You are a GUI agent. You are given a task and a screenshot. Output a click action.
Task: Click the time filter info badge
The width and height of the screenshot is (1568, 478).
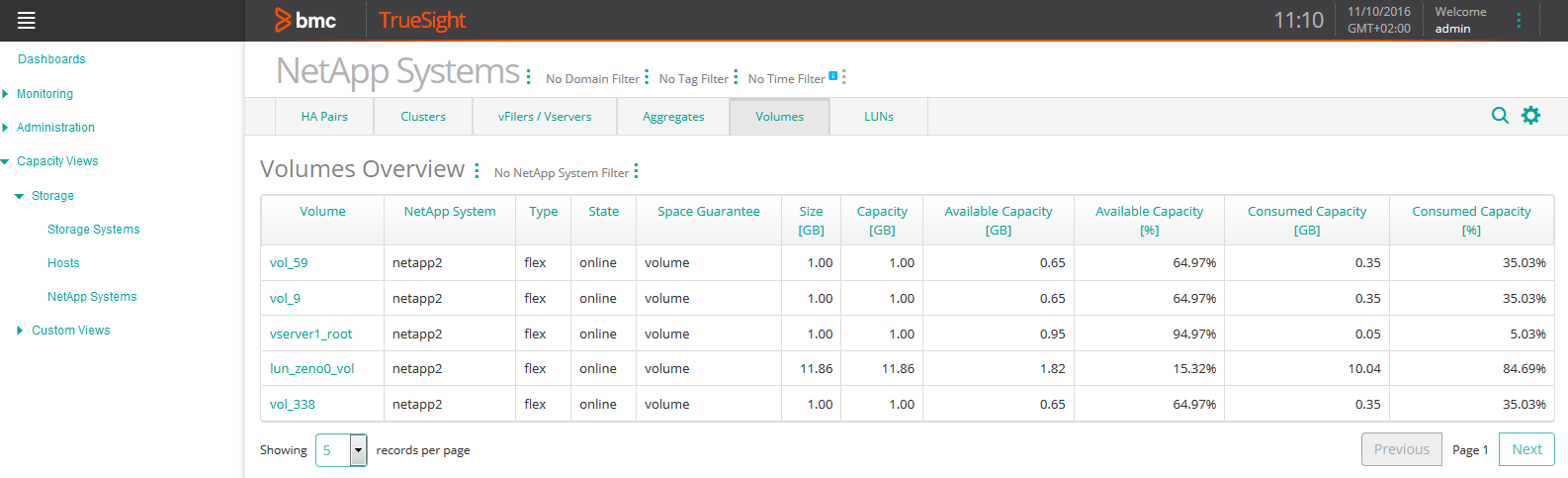pos(833,75)
